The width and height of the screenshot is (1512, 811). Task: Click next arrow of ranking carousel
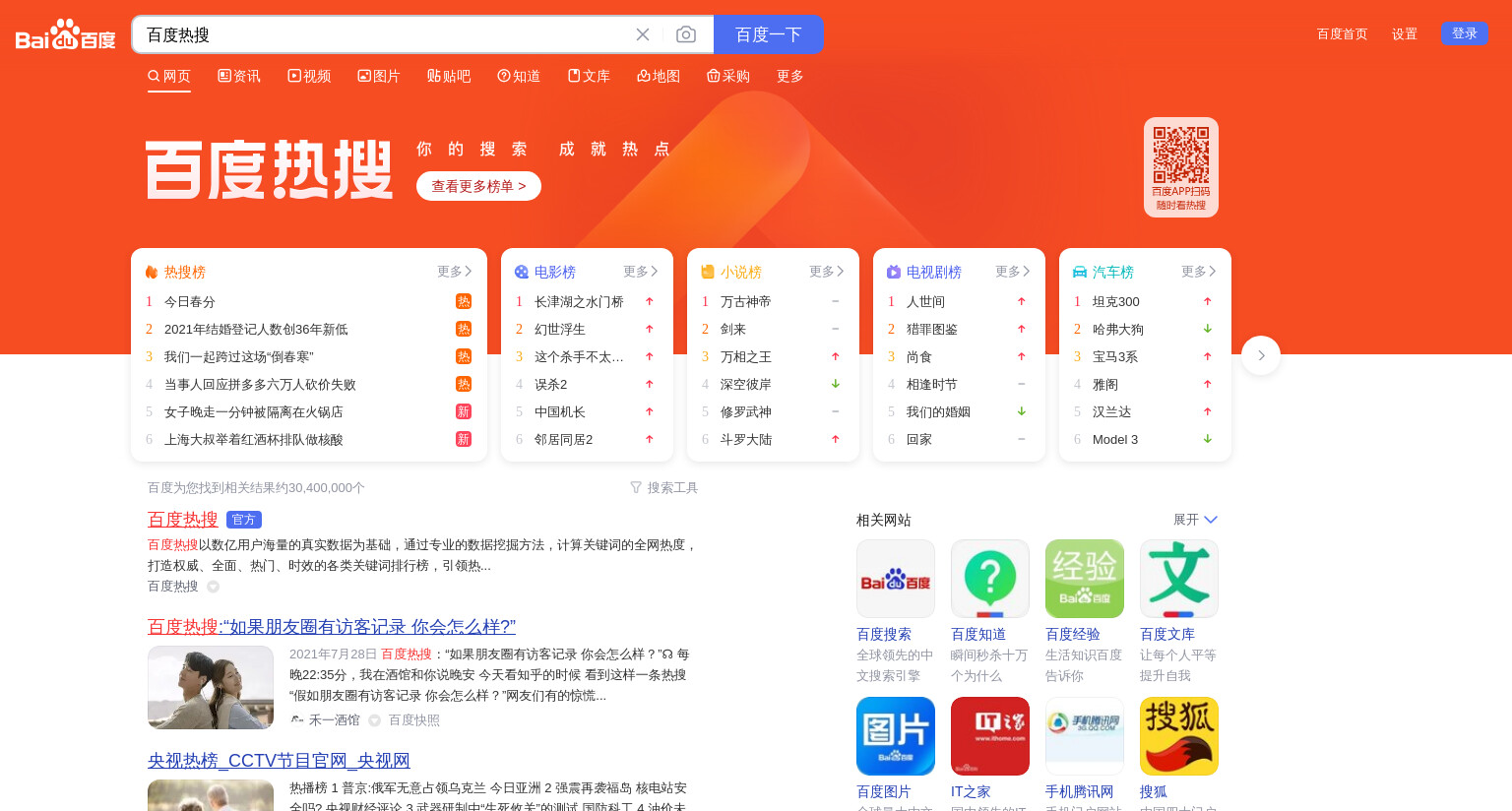[1261, 355]
